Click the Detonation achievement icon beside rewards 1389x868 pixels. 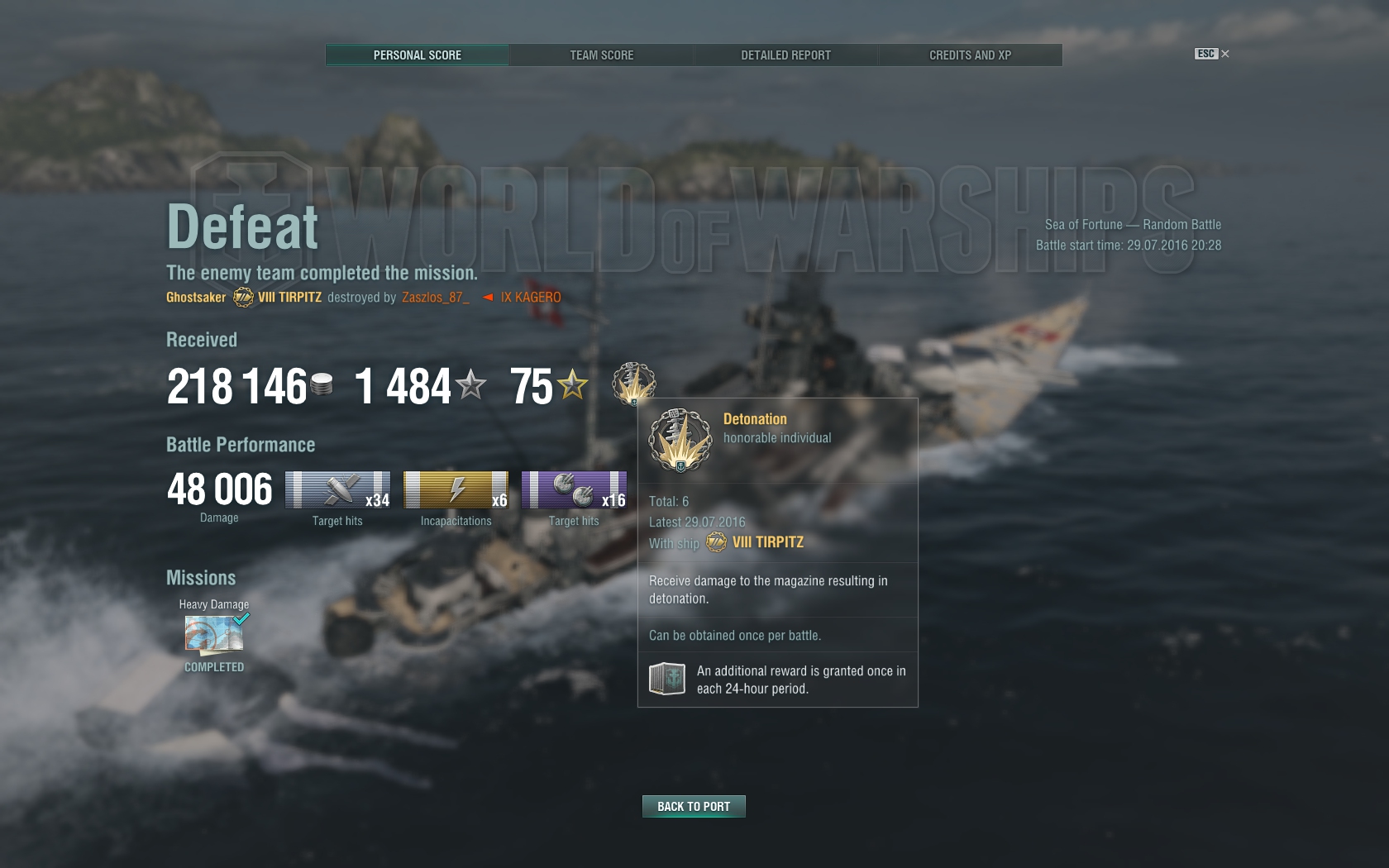click(x=633, y=384)
